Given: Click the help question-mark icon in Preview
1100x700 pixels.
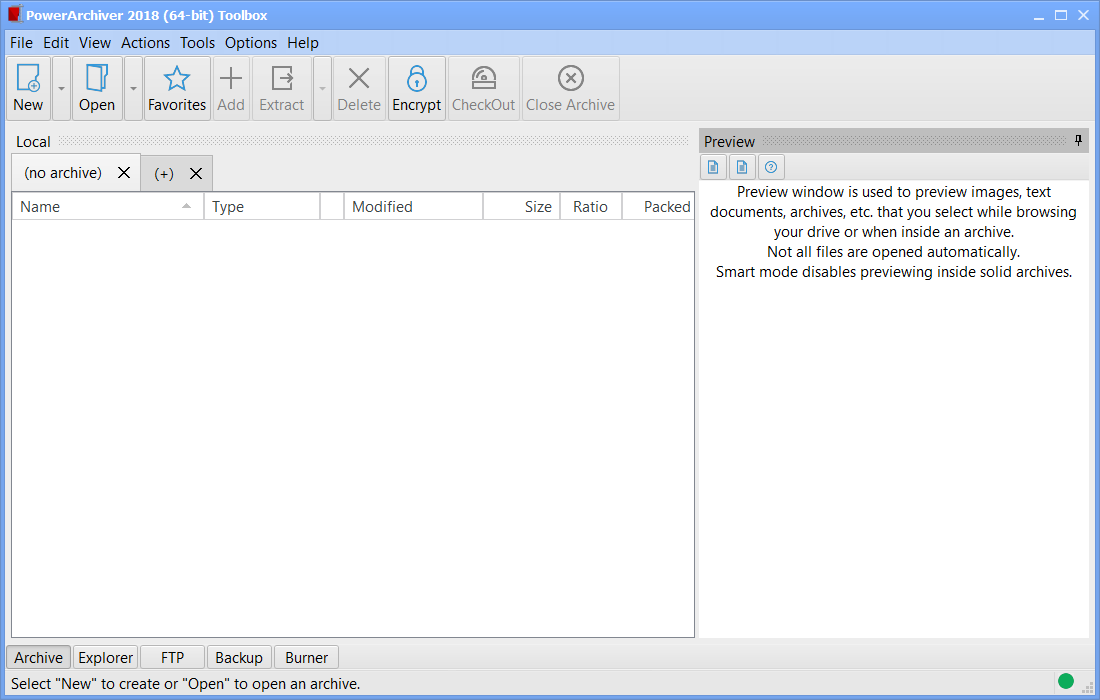Looking at the screenshot, I should click(771, 167).
